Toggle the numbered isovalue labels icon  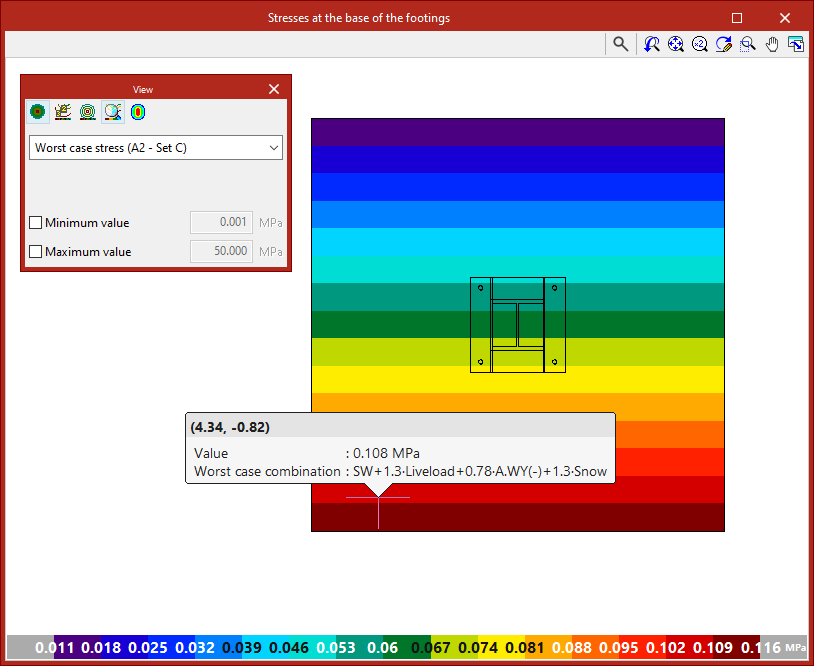coord(63,112)
